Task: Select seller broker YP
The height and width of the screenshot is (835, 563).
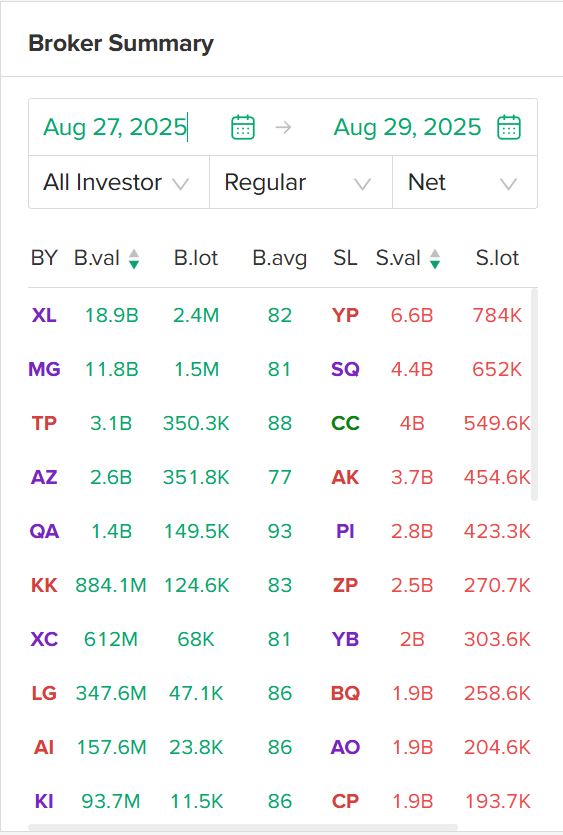Action: [x=345, y=315]
